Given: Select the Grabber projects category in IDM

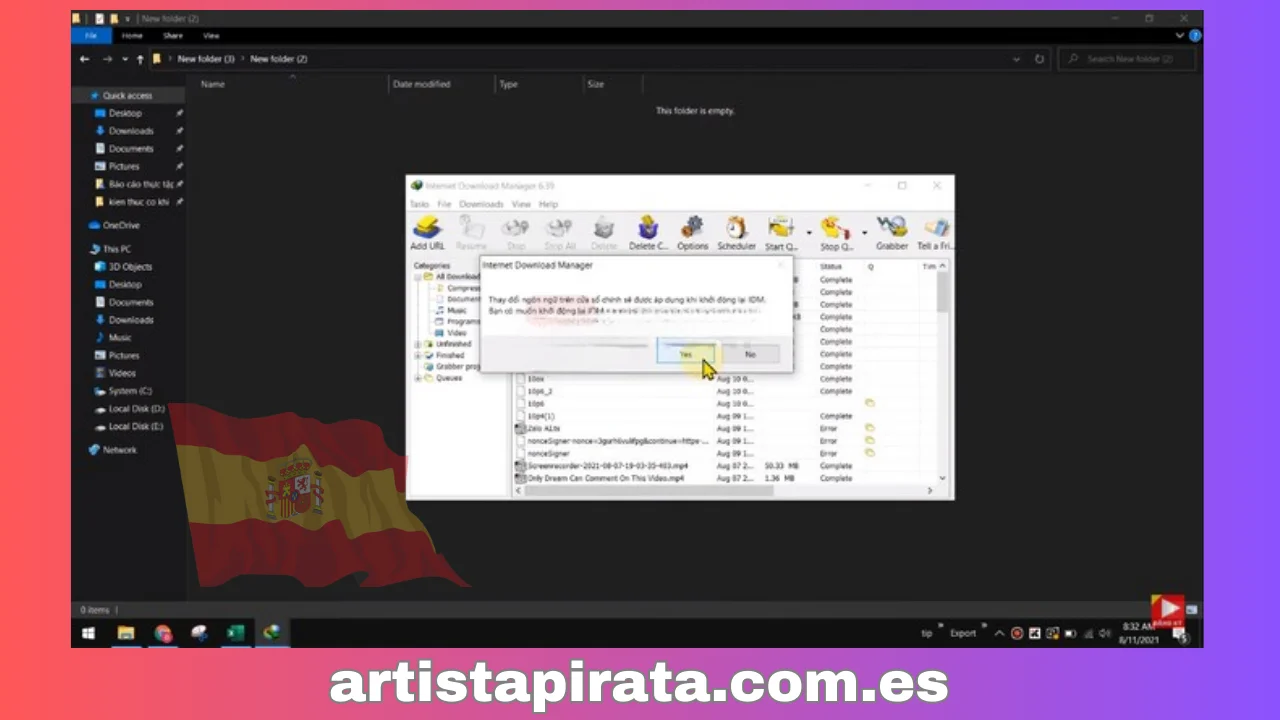Looking at the screenshot, I should [450, 366].
